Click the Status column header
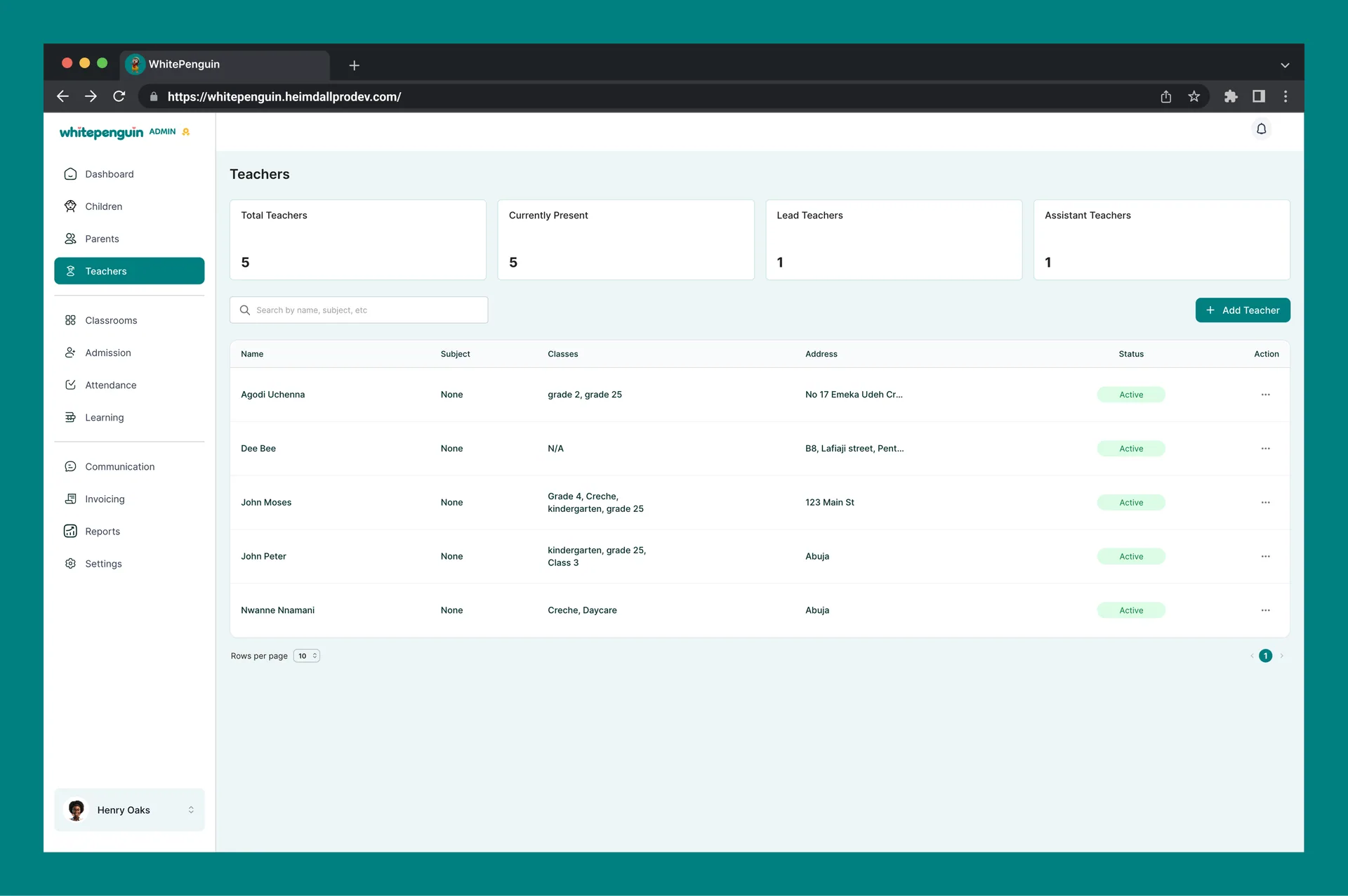Image resolution: width=1348 pixels, height=896 pixels. coord(1131,354)
